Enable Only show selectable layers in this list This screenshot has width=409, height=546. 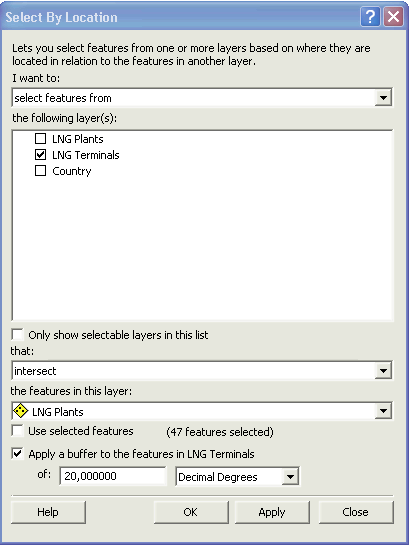(x=17, y=334)
